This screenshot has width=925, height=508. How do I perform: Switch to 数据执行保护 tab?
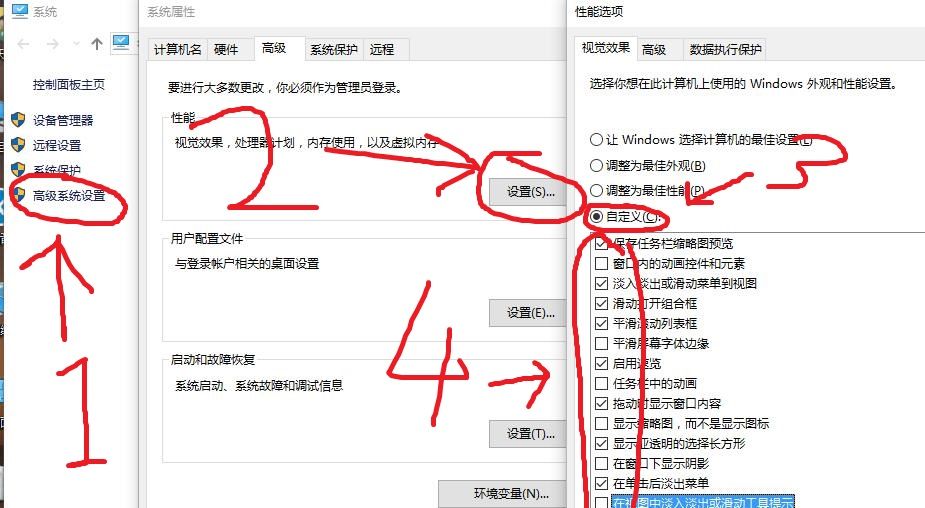725,50
